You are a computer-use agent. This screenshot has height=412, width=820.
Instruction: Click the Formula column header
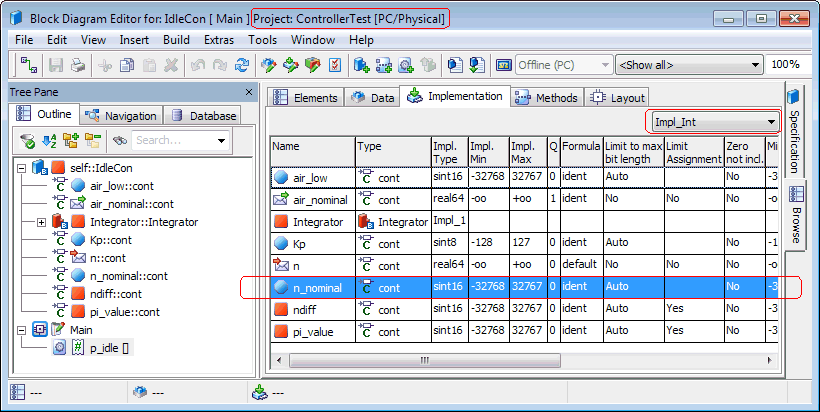[582, 152]
